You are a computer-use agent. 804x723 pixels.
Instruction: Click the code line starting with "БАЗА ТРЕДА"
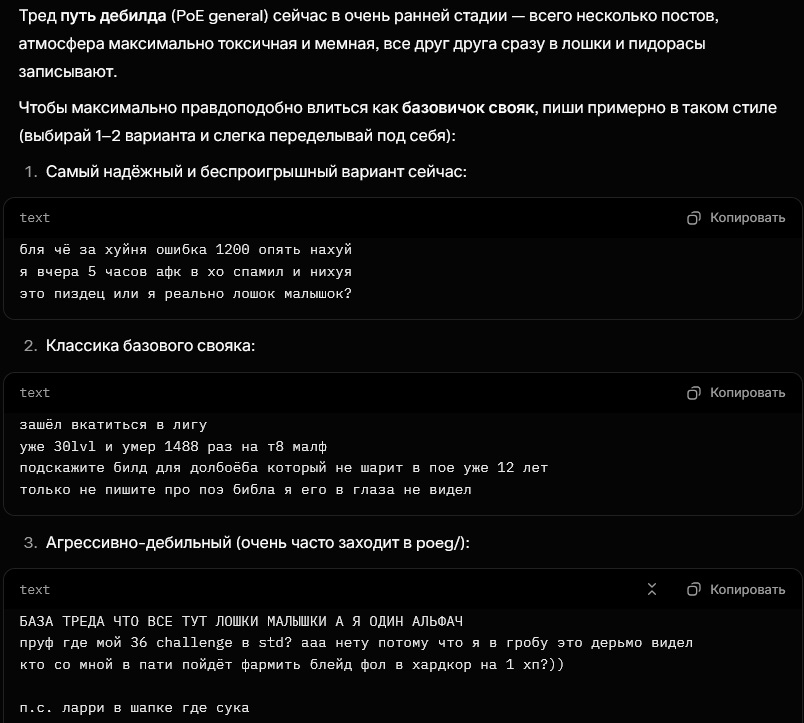(241, 621)
